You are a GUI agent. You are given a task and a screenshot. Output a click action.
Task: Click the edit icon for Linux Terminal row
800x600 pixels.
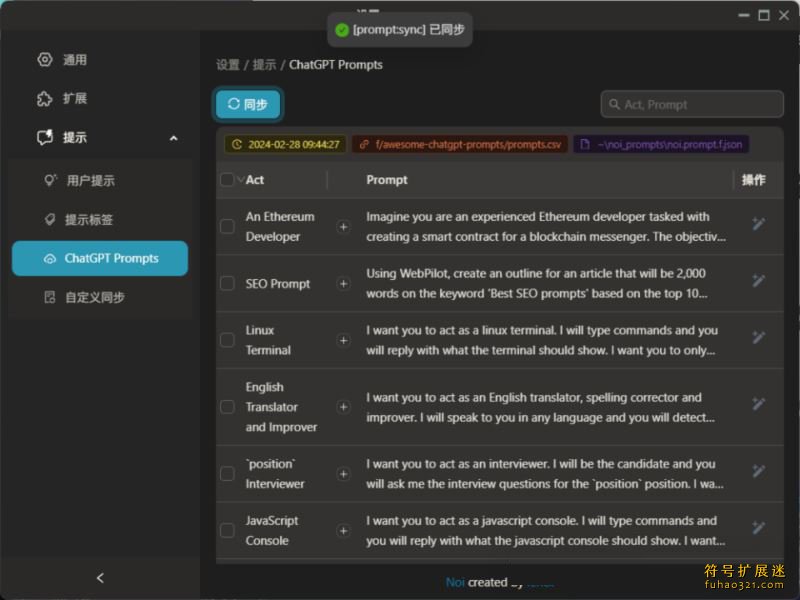tap(758, 340)
